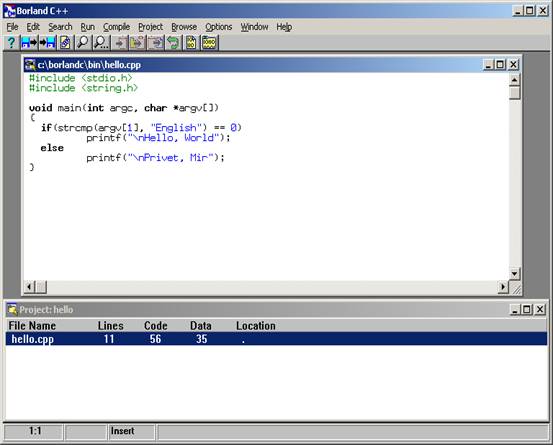The height and width of the screenshot is (445, 553).
Task: Click the Search magnifier toolbar icon
Action: click(x=83, y=43)
